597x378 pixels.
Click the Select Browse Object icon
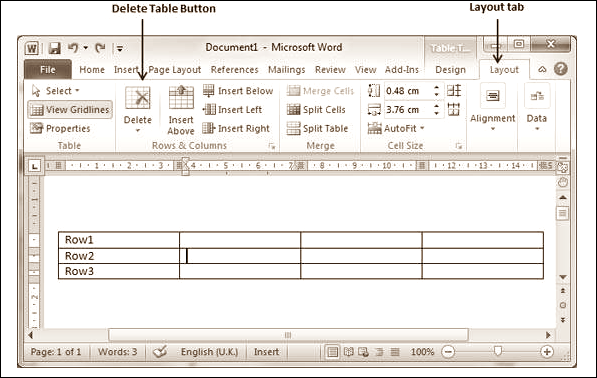563,305
